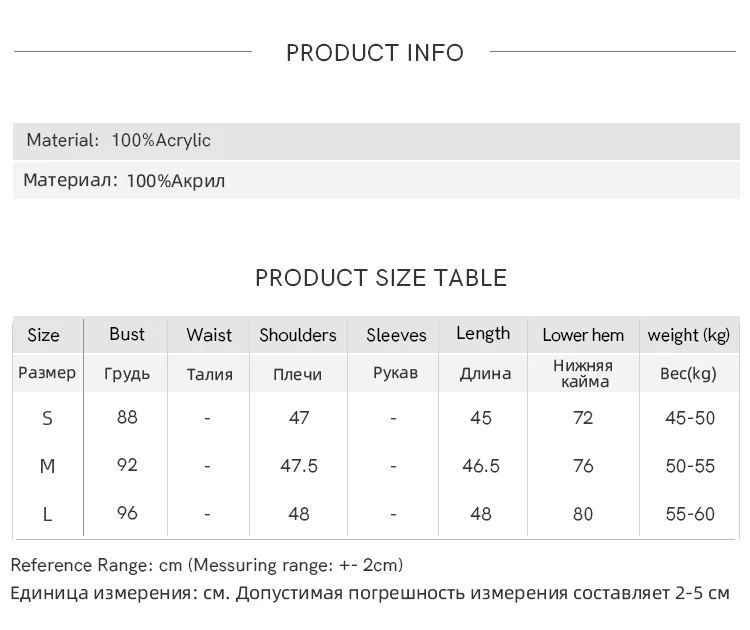
Task: Click the Reference Range cm note
Action: click(x=207, y=566)
